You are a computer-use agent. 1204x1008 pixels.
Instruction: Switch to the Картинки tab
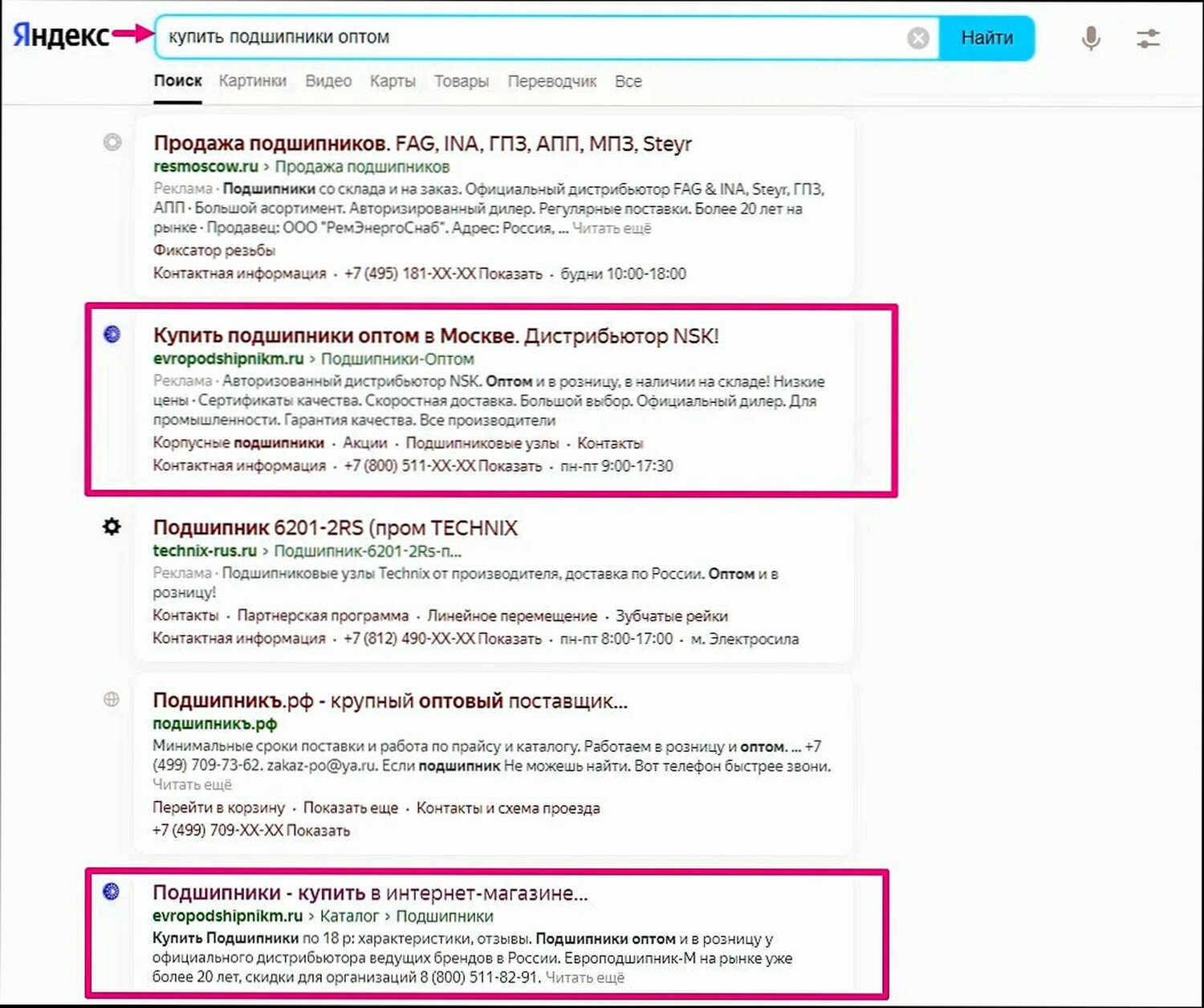pos(253,81)
